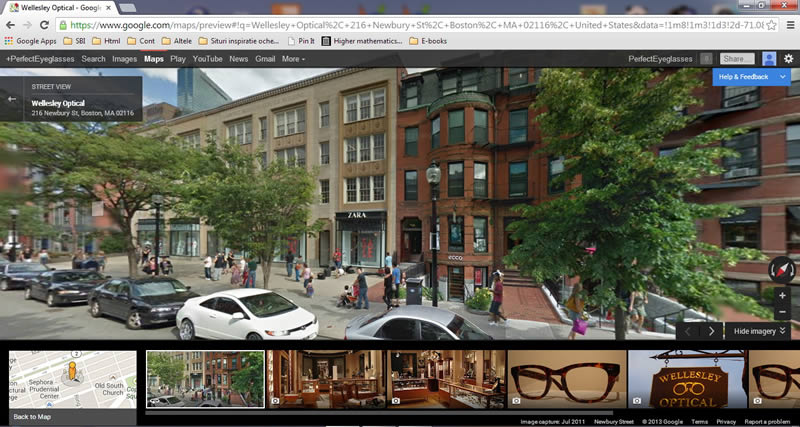Select the Wellesley Optical browser tab
This screenshot has width=800, height=427.
[x=60, y=8]
